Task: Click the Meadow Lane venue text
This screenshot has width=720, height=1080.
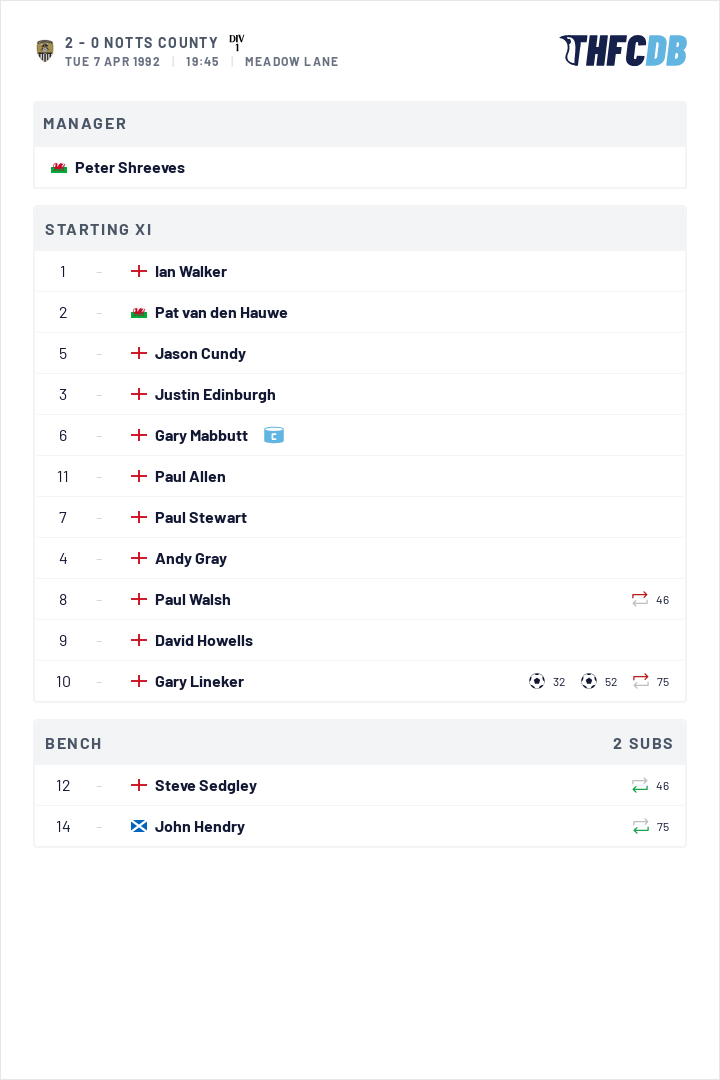Action: click(x=291, y=61)
